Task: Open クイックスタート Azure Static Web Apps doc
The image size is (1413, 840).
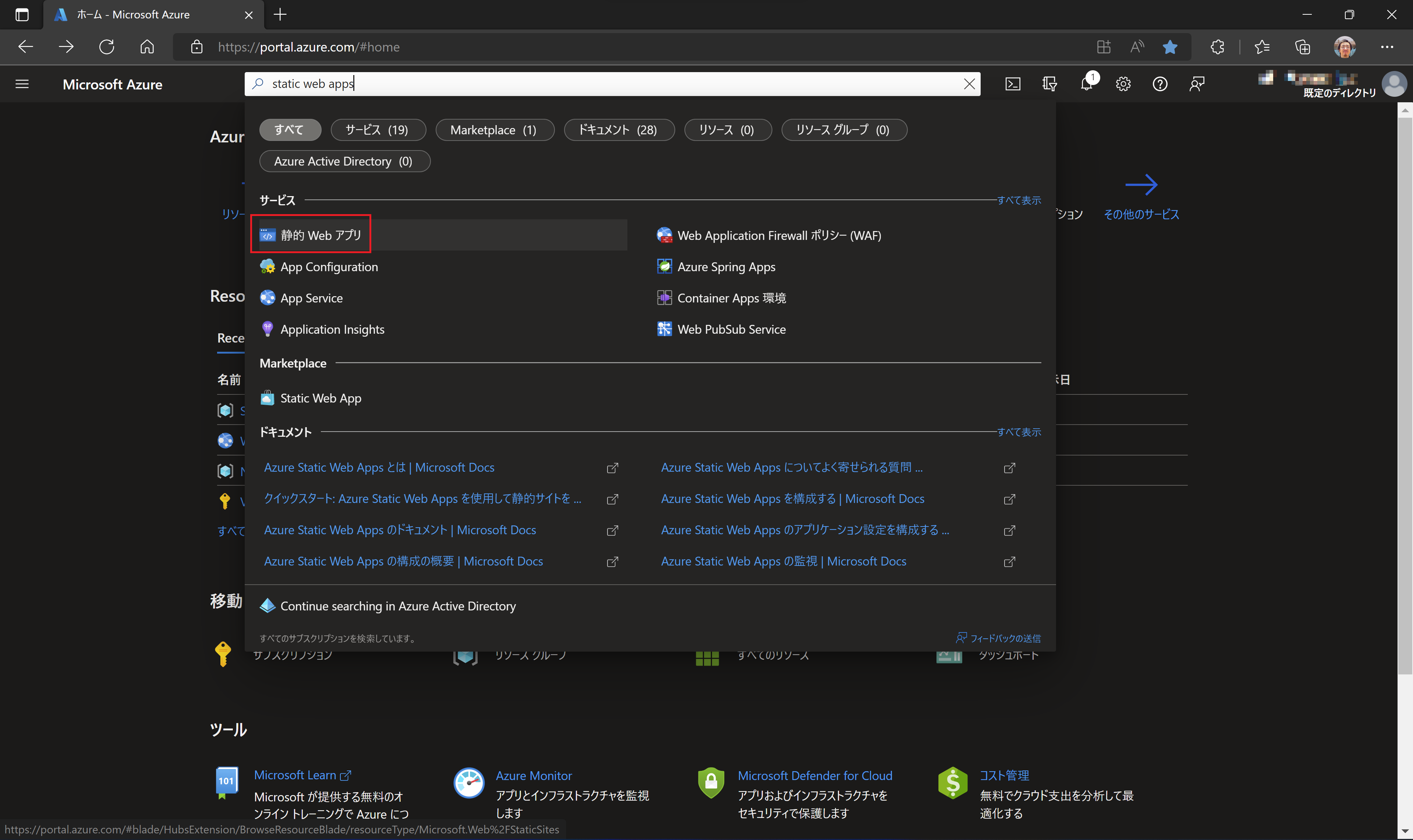Action: [x=422, y=498]
